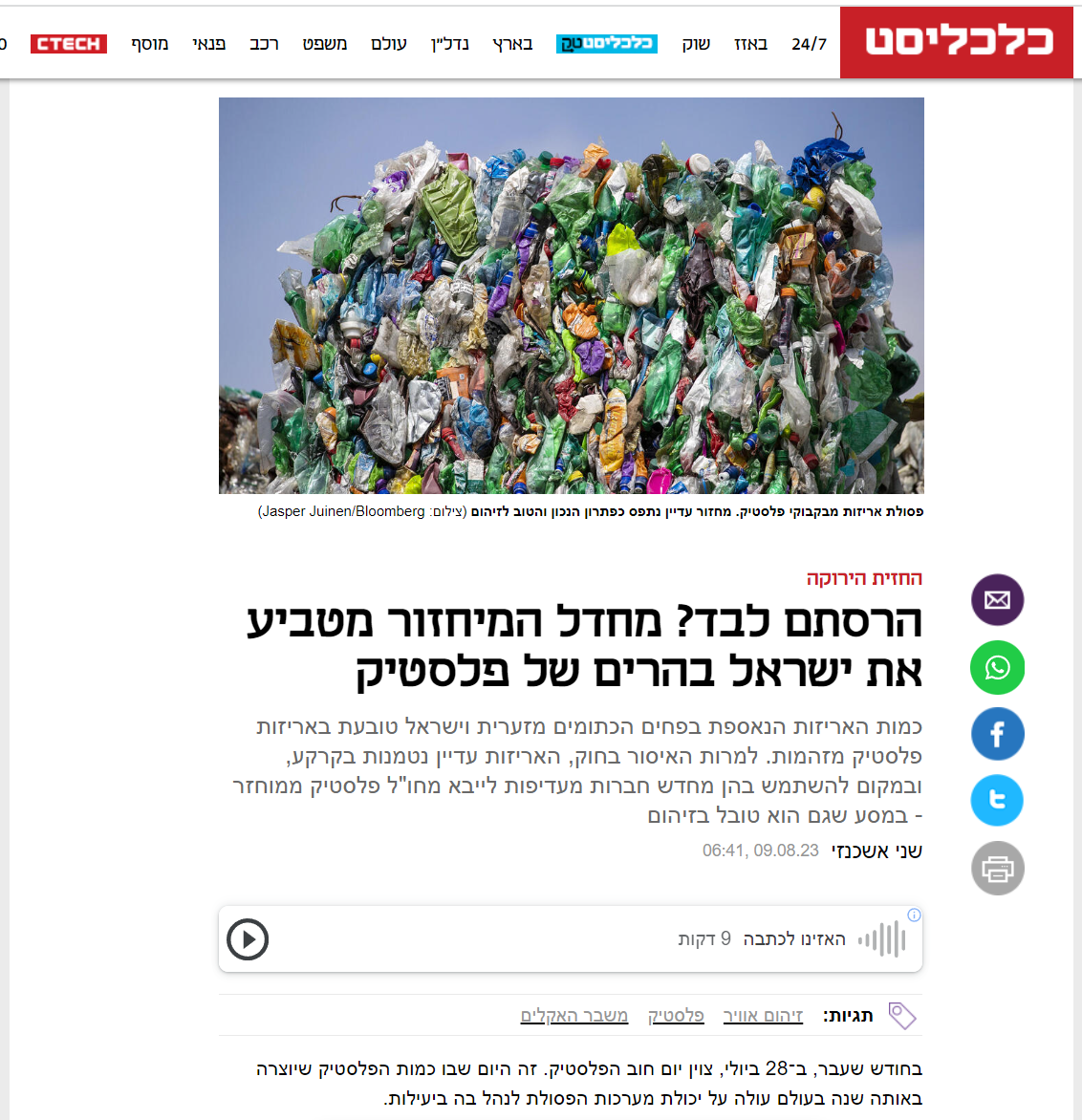Go to the 24/7 news section

tap(809, 44)
